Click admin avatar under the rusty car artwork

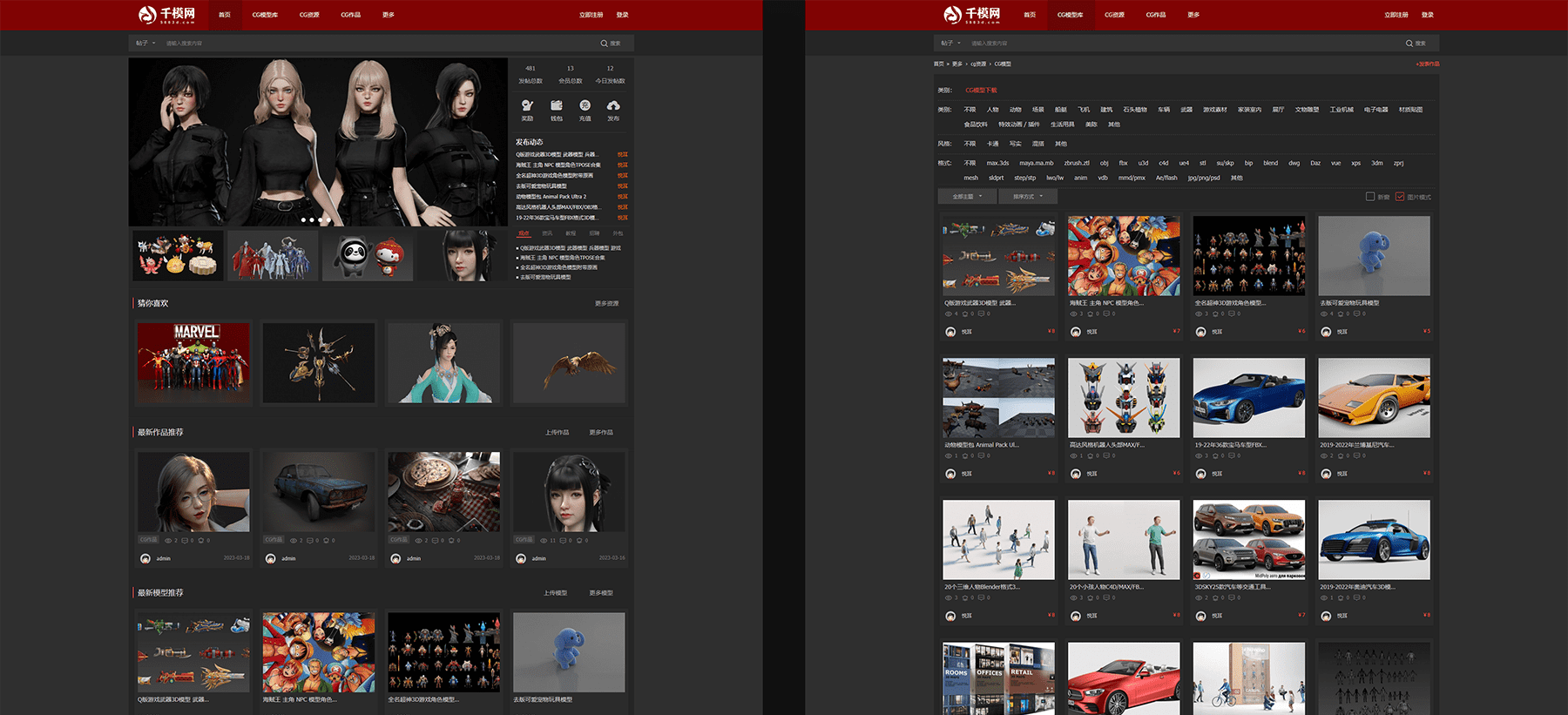click(271, 558)
